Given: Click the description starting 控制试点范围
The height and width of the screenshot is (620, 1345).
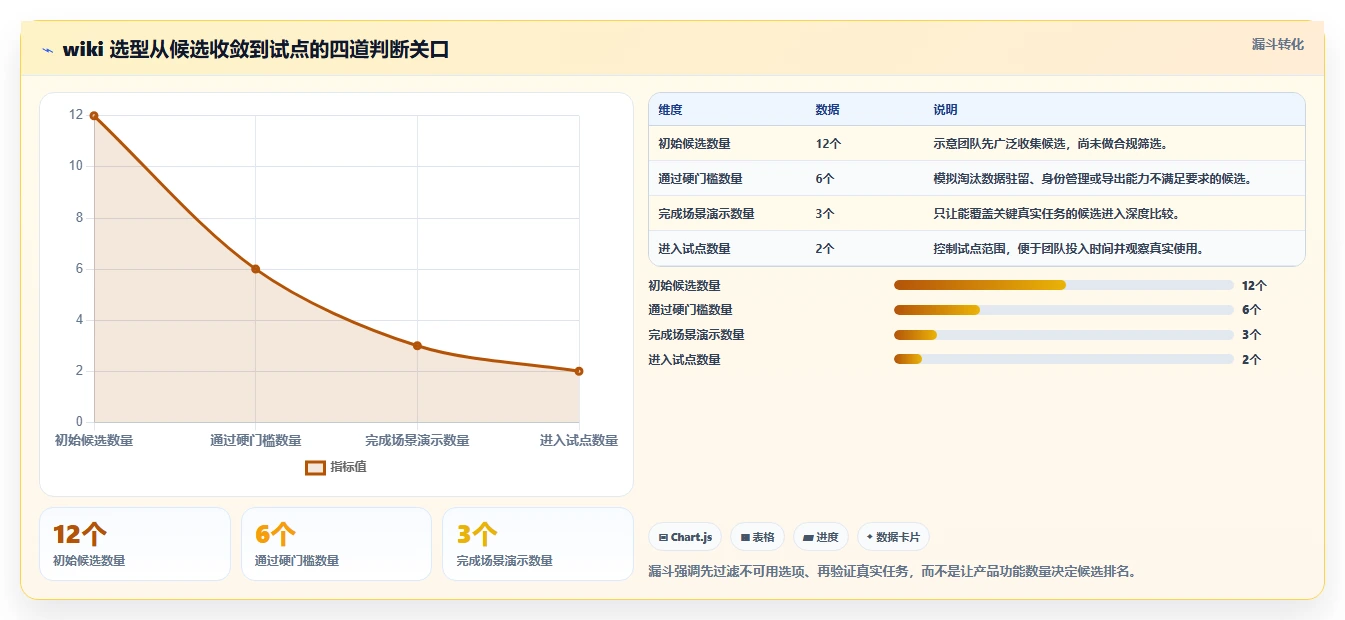Looking at the screenshot, I should pos(1069,249).
